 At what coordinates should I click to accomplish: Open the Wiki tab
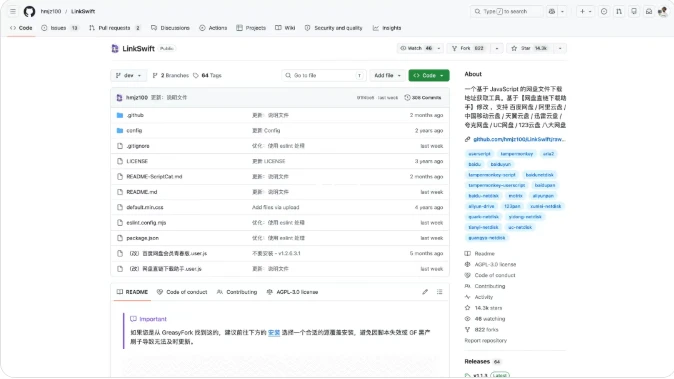tap(285, 28)
